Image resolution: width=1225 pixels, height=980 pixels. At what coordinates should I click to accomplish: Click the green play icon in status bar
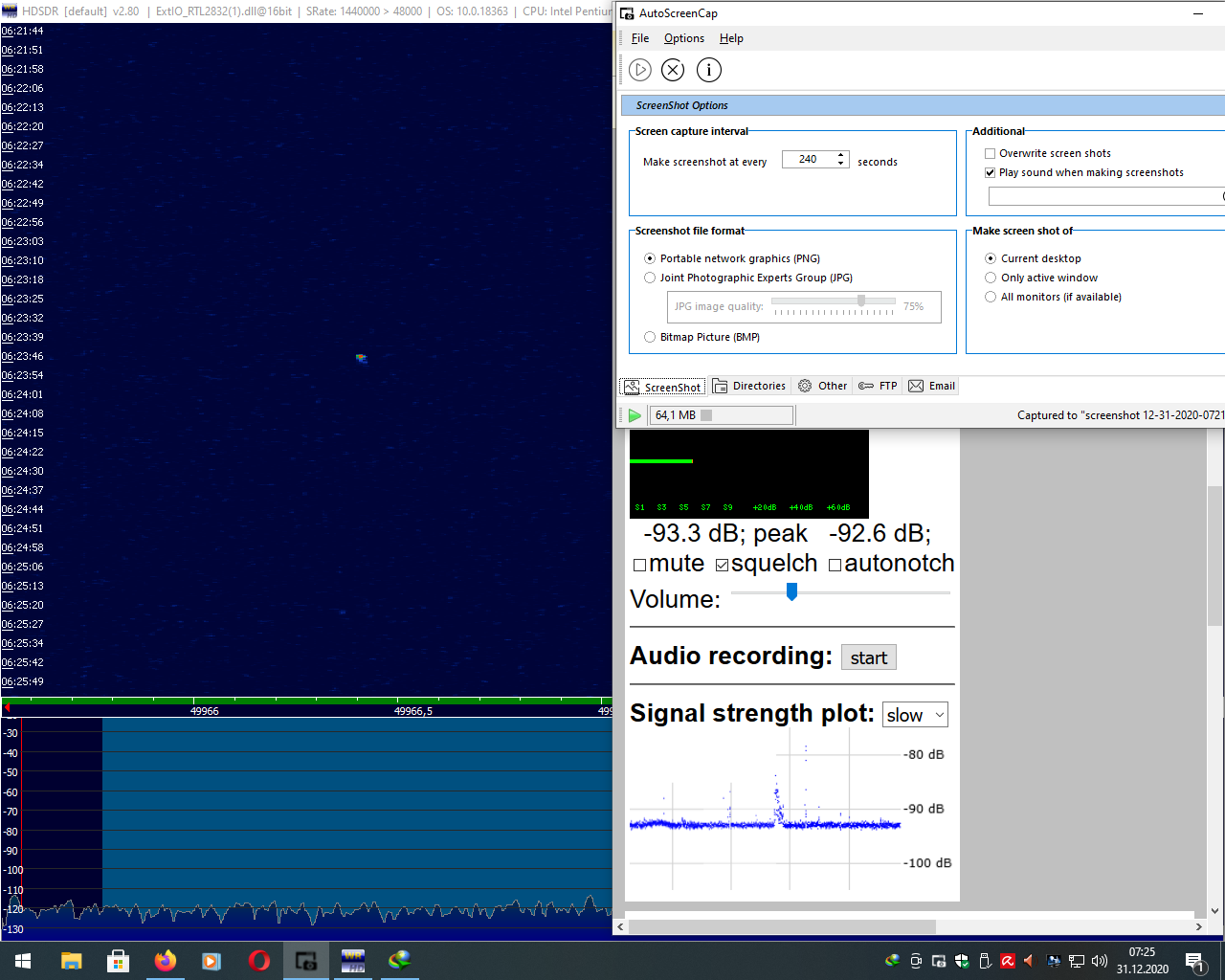(x=634, y=415)
